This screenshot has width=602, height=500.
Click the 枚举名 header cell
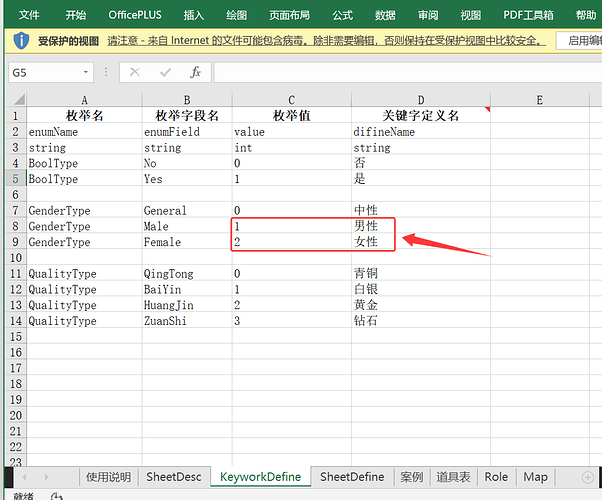pos(84,115)
